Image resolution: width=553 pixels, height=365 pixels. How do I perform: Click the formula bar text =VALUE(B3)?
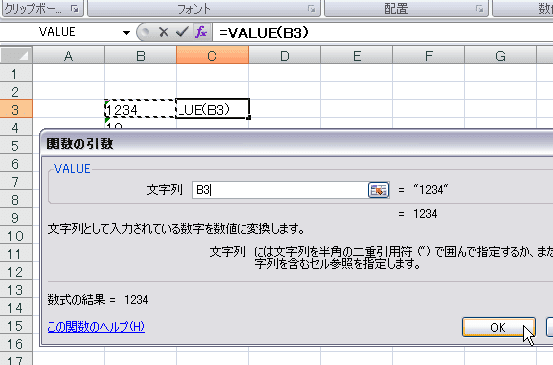(x=264, y=33)
